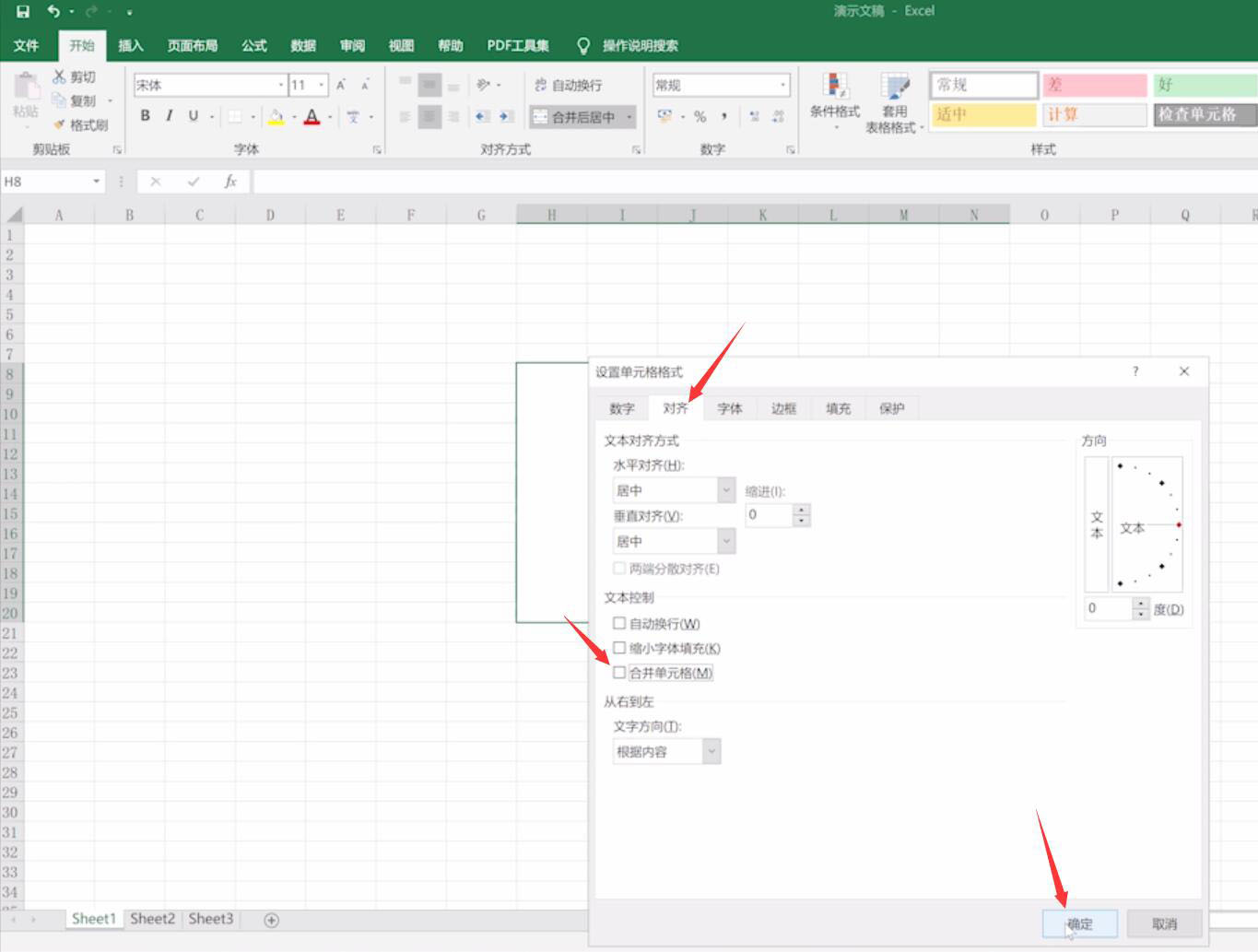Click the Save icon in title bar
This screenshot has width=1258, height=952.
point(23,12)
